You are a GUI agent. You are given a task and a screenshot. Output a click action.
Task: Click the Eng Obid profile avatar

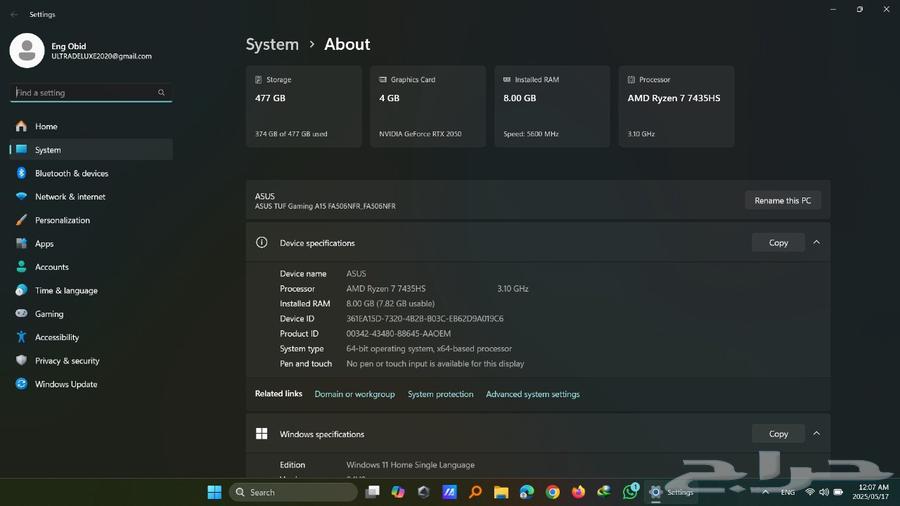[x=26, y=50]
